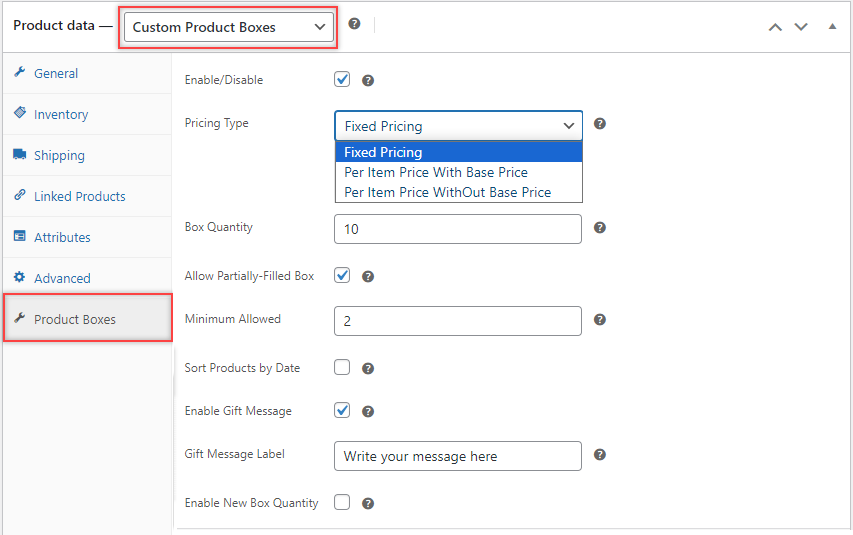
Task: Click help icon beside Minimum Allowed field
Action: pyautogui.click(x=599, y=319)
